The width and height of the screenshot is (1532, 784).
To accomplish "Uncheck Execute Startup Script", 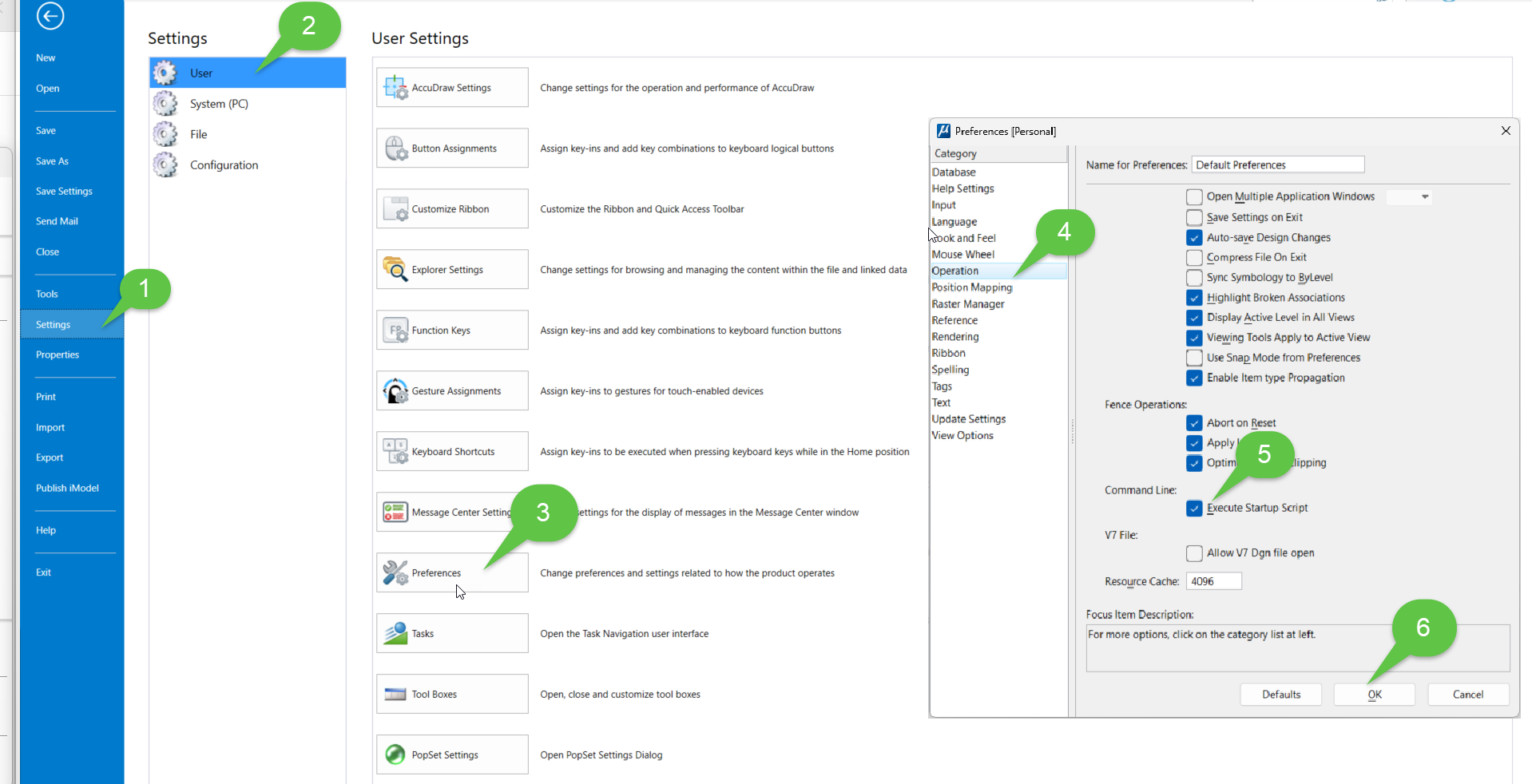I will (x=1194, y=508).
